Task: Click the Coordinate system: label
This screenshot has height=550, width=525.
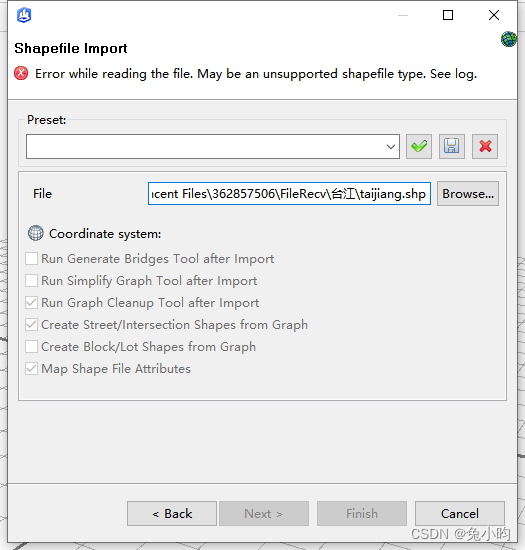Action: click(105, 234)
